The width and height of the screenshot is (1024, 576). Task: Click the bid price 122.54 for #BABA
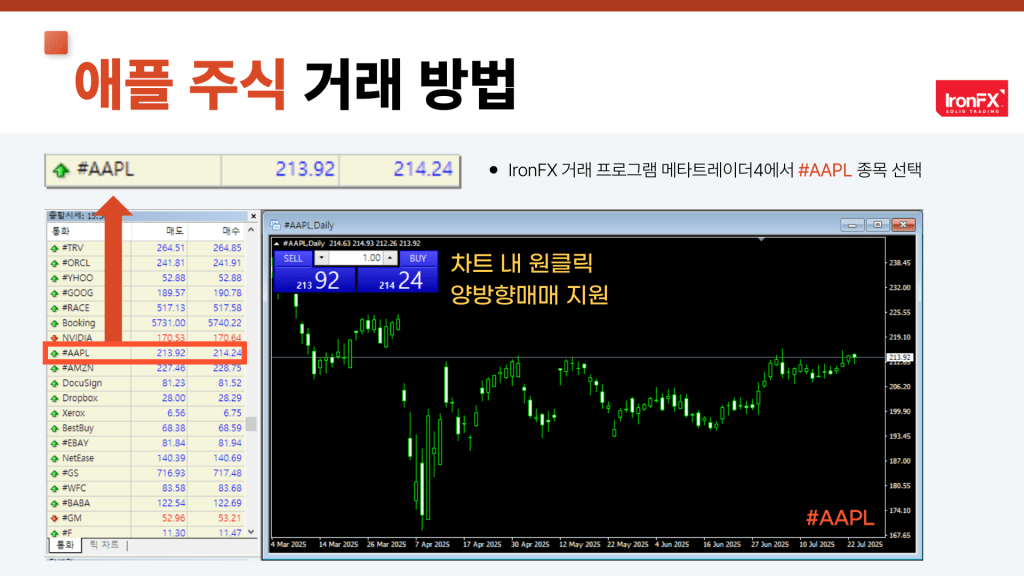pyautogui.click(x=171, y=504)
